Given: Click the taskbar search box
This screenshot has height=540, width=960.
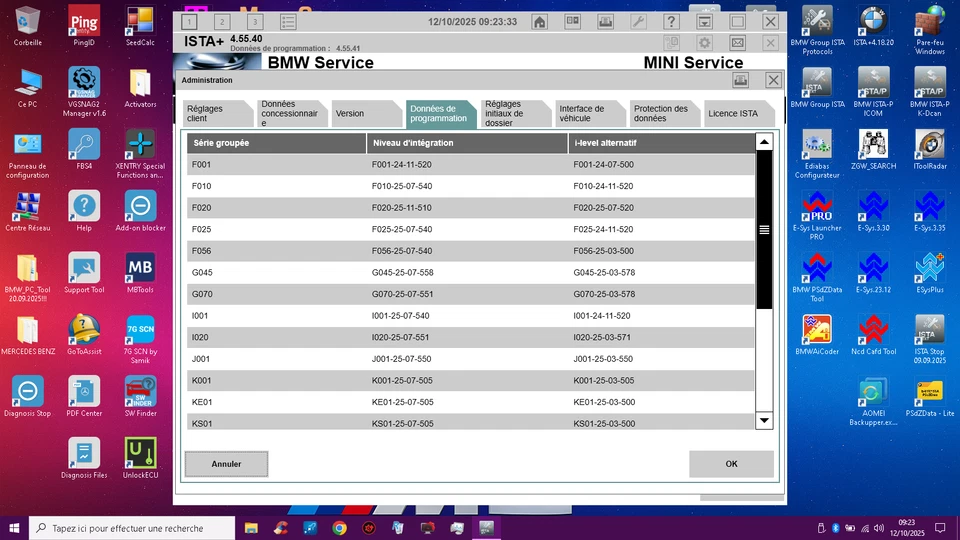Looking at the screenshot, I should tap(132, 528).
